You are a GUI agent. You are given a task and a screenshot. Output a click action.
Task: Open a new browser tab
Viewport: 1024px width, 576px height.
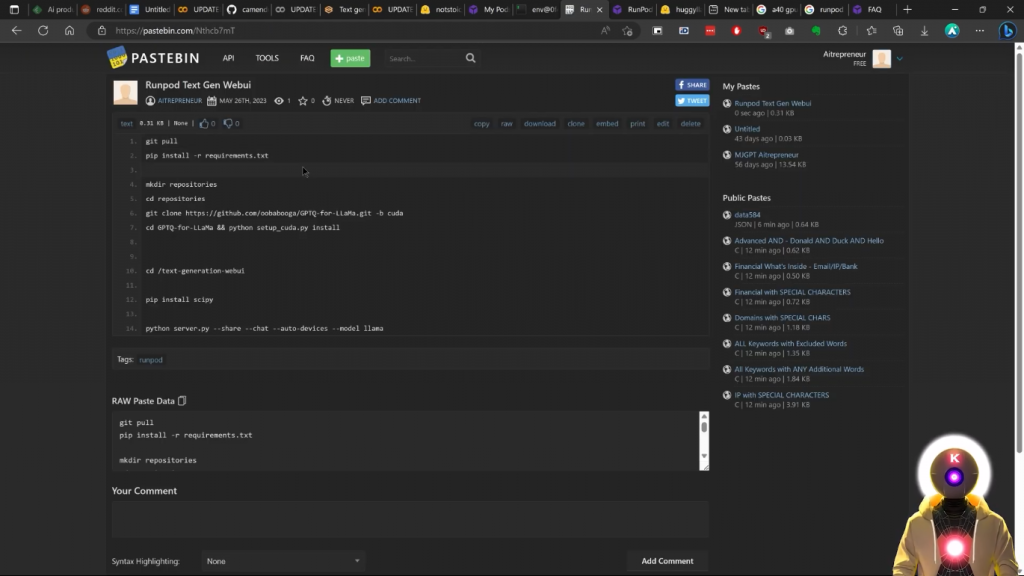point(907,9)
